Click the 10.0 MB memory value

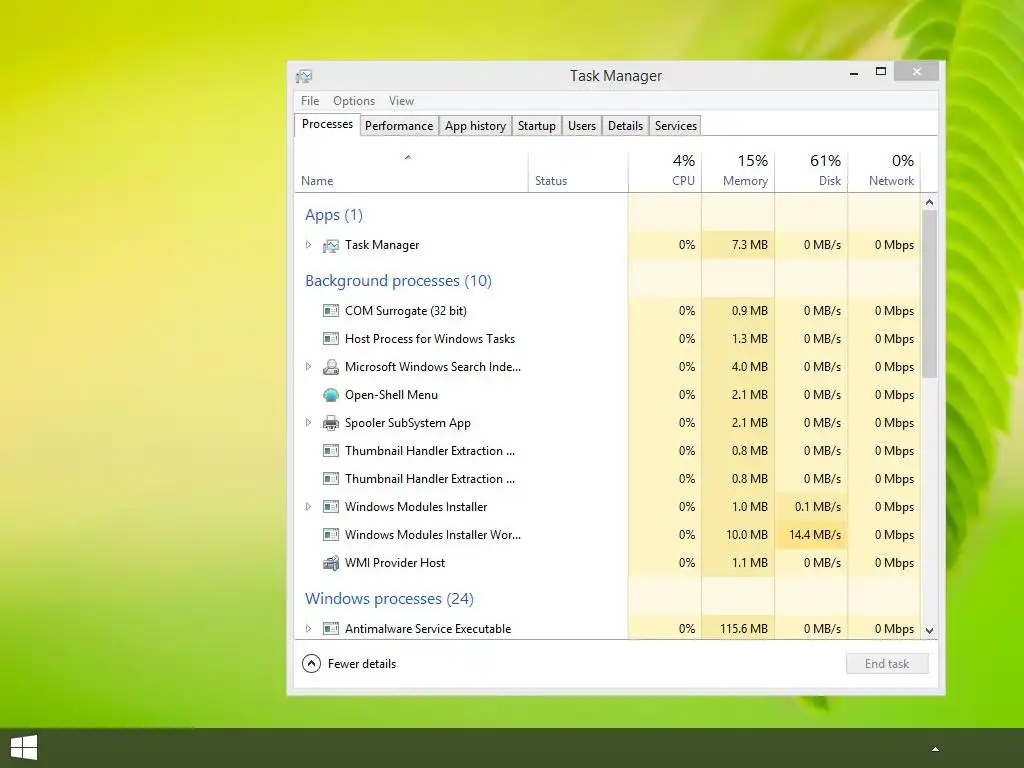click(x=746, y=535)
